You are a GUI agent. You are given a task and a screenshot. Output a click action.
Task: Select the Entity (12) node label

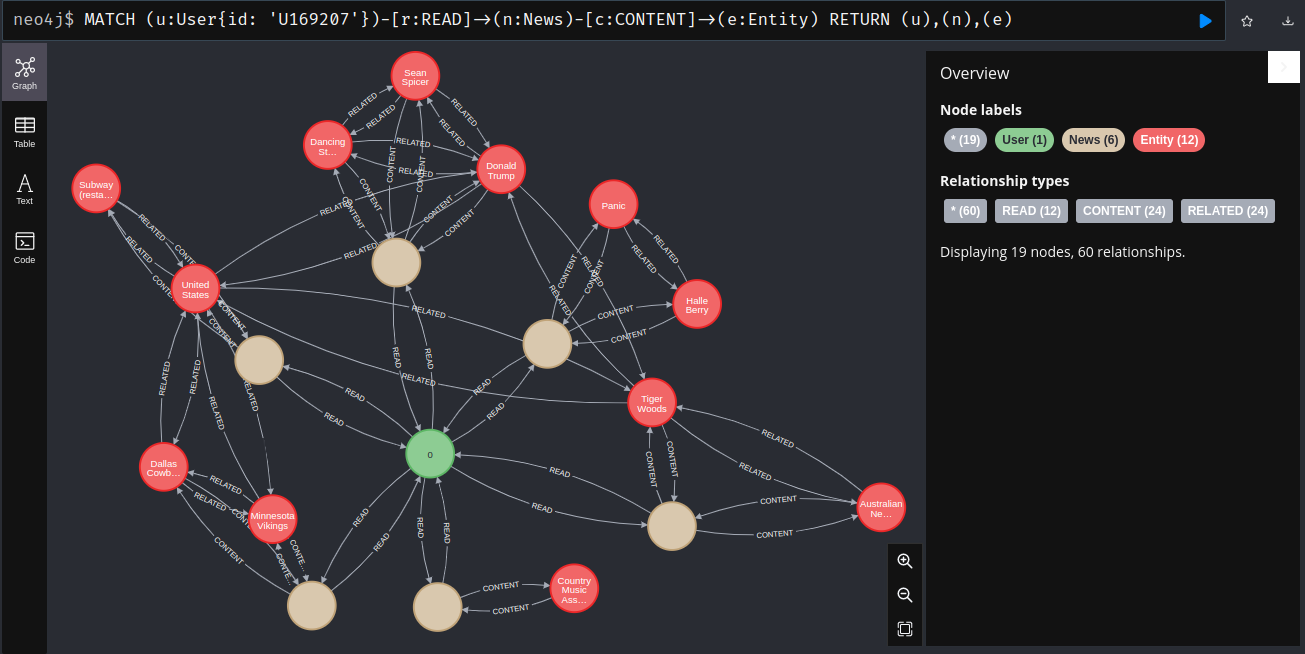click(x=1169, y=140)
